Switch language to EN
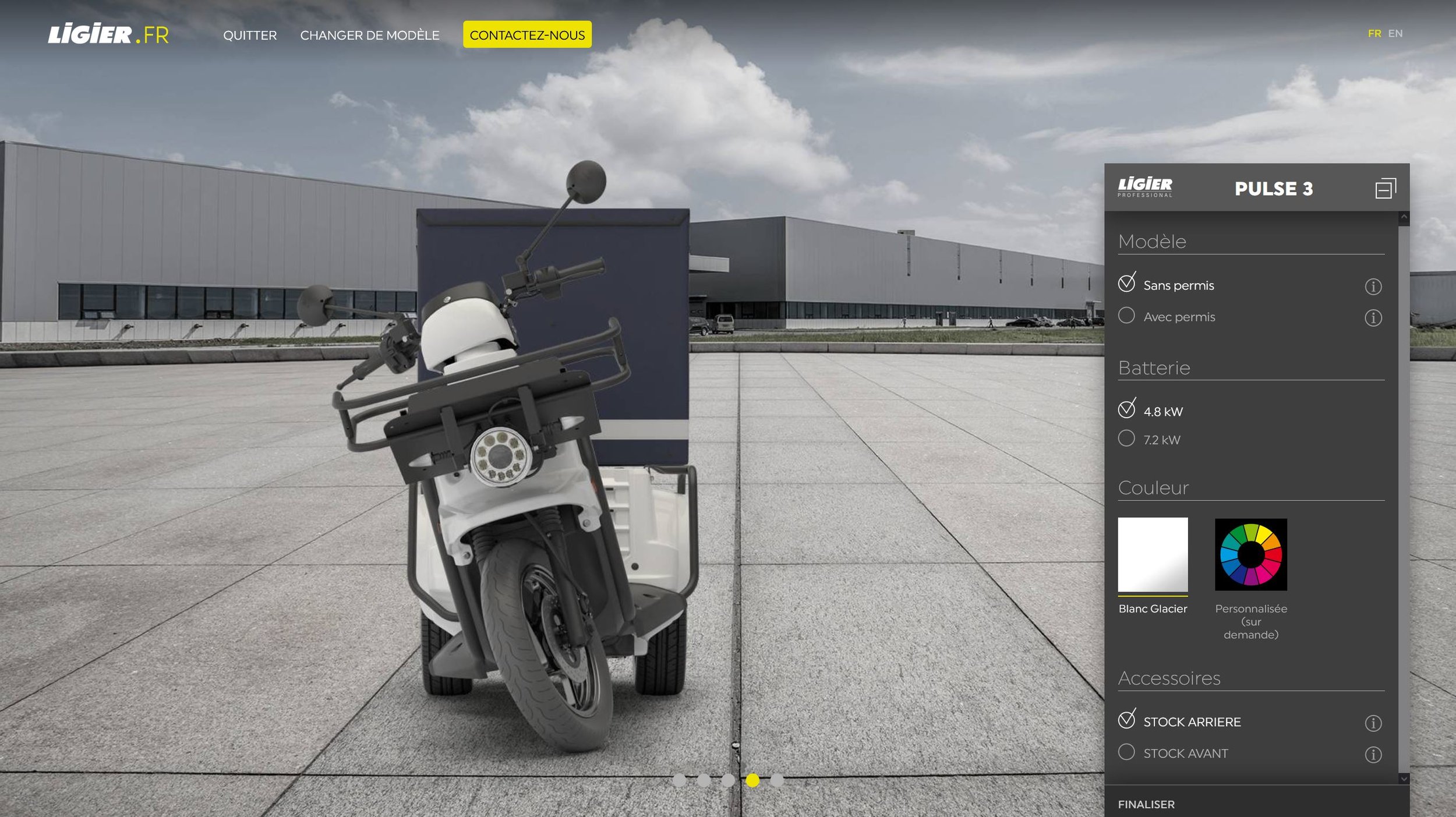 click(1395, 33)
